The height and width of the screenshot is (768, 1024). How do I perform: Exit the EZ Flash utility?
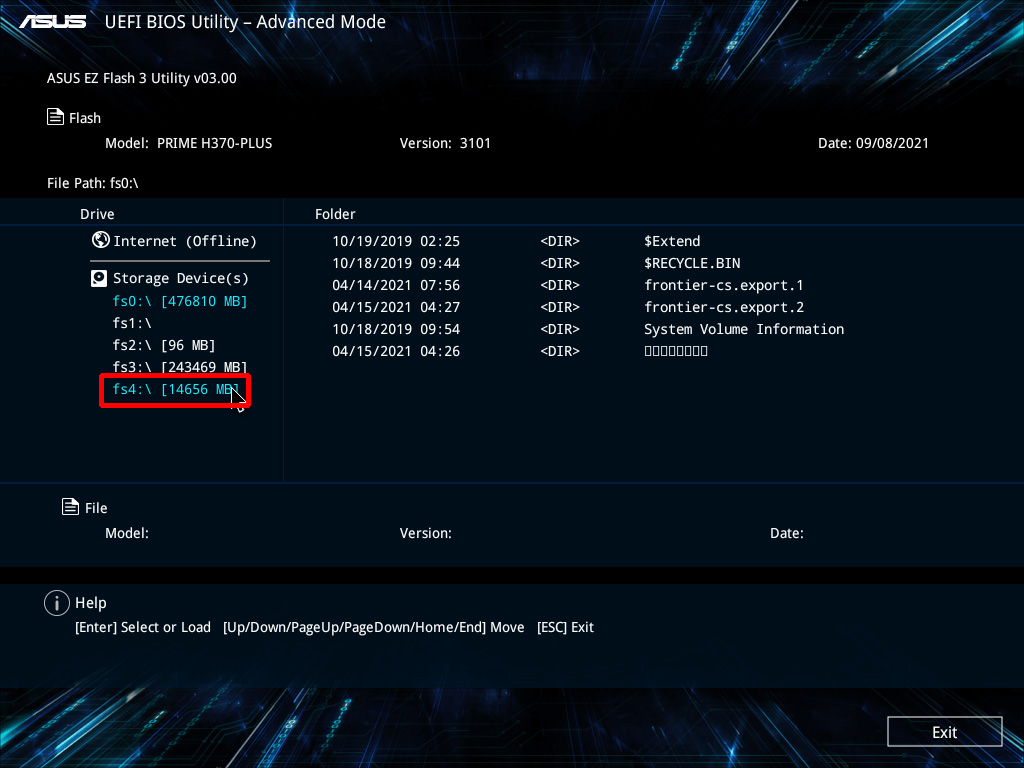[x=944, y=731]
